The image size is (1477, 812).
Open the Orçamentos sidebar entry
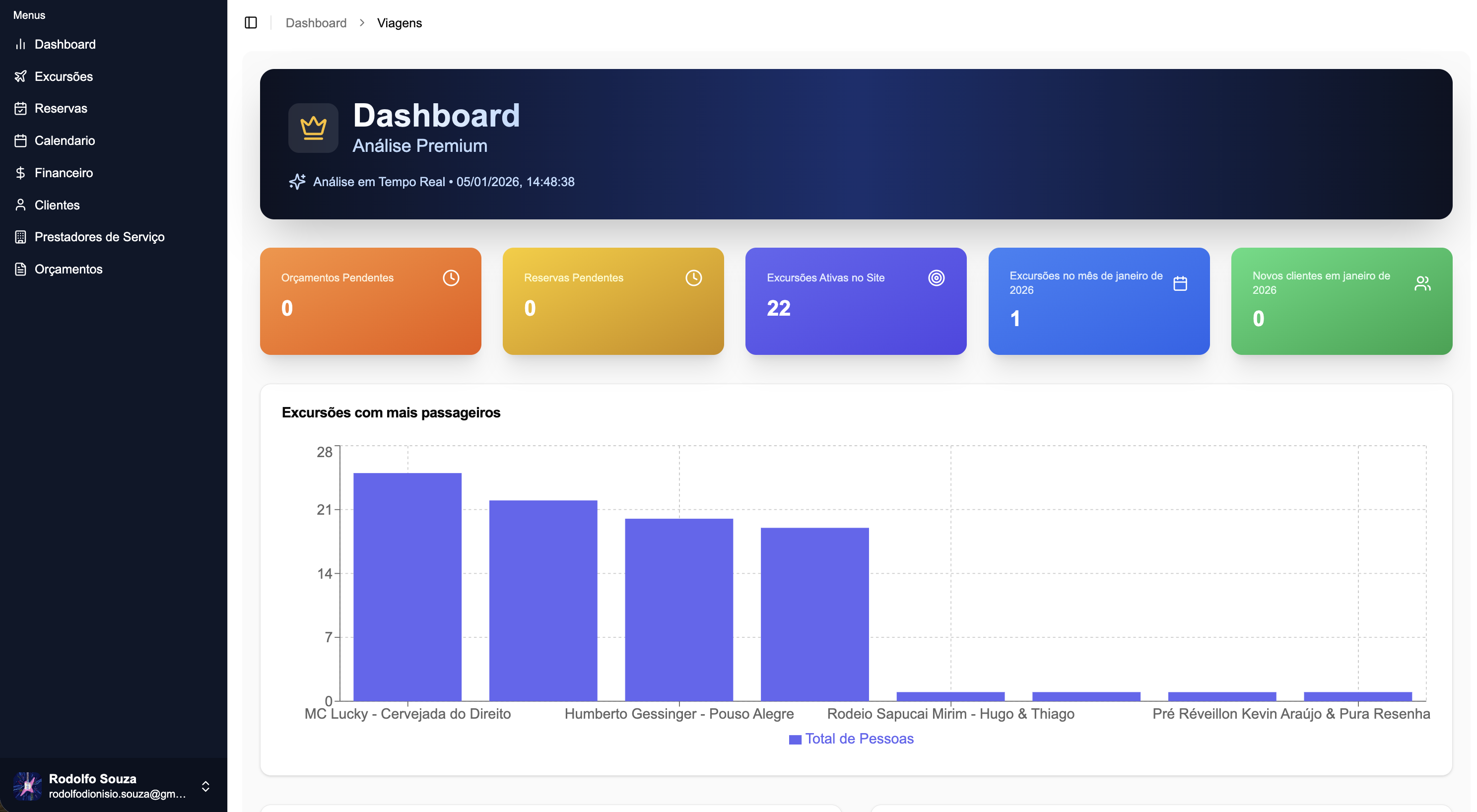click(68, 269)
